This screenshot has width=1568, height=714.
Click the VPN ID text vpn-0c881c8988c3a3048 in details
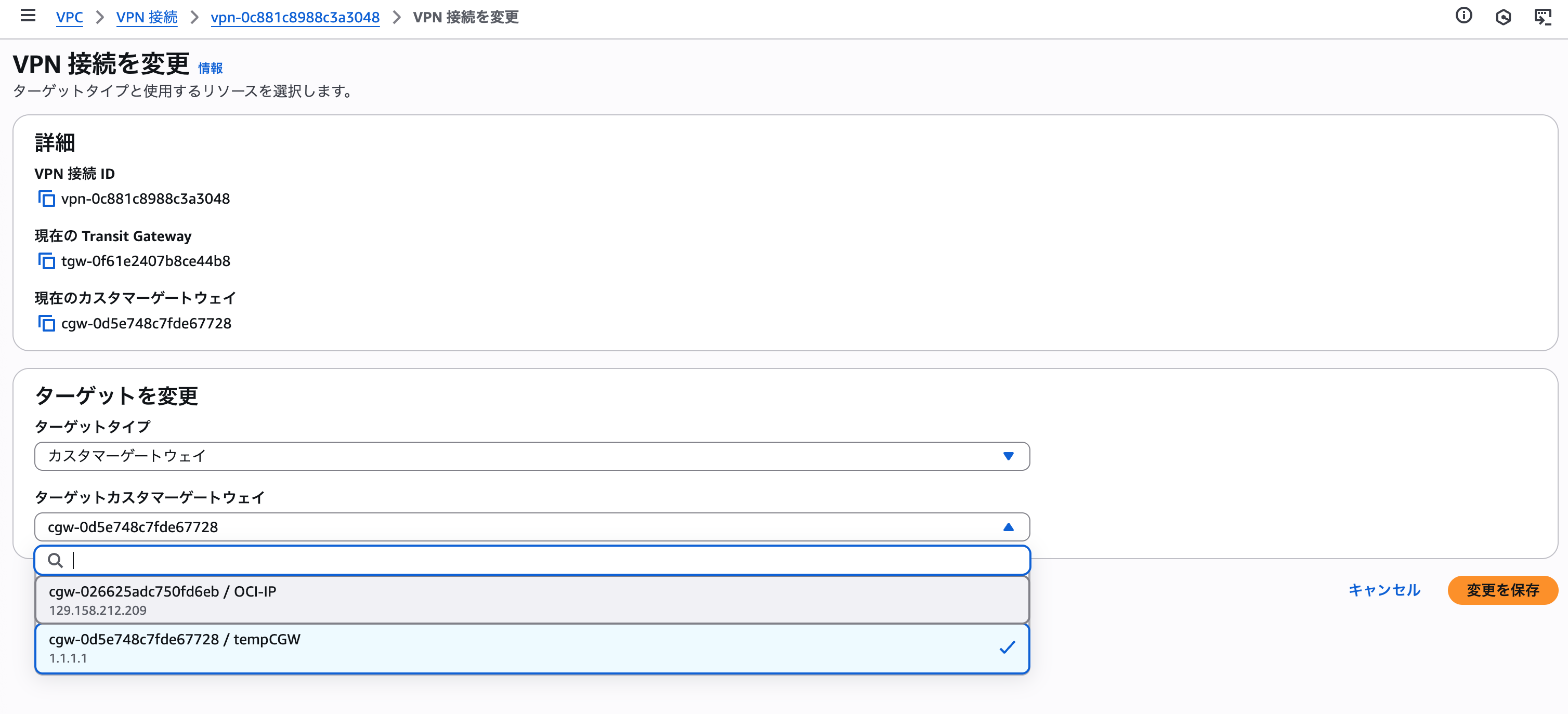(146, 199)
